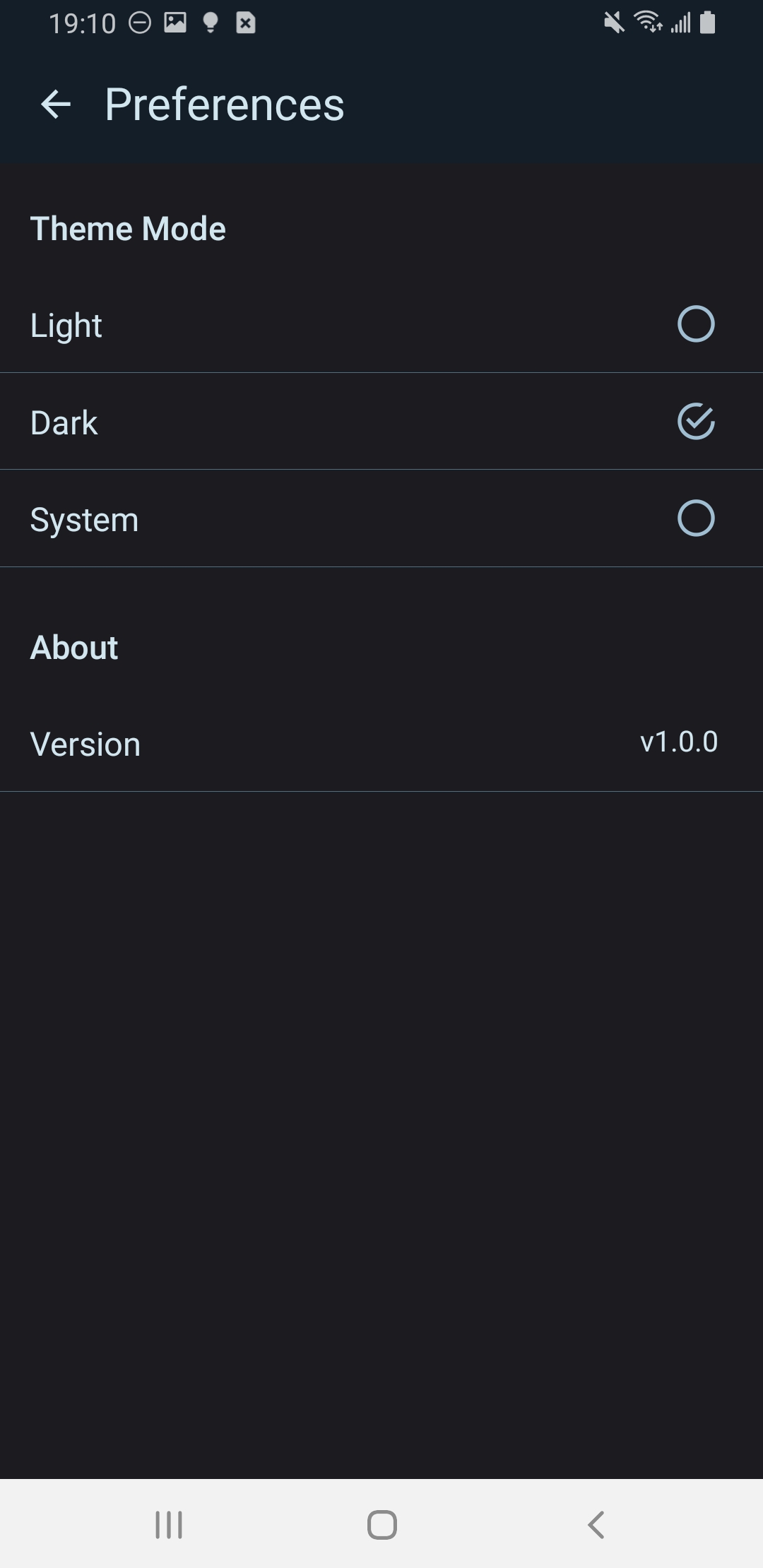Tap the do-not-disturb status icon
Screen dimensions: 763x1568
(x=140, y=23)
